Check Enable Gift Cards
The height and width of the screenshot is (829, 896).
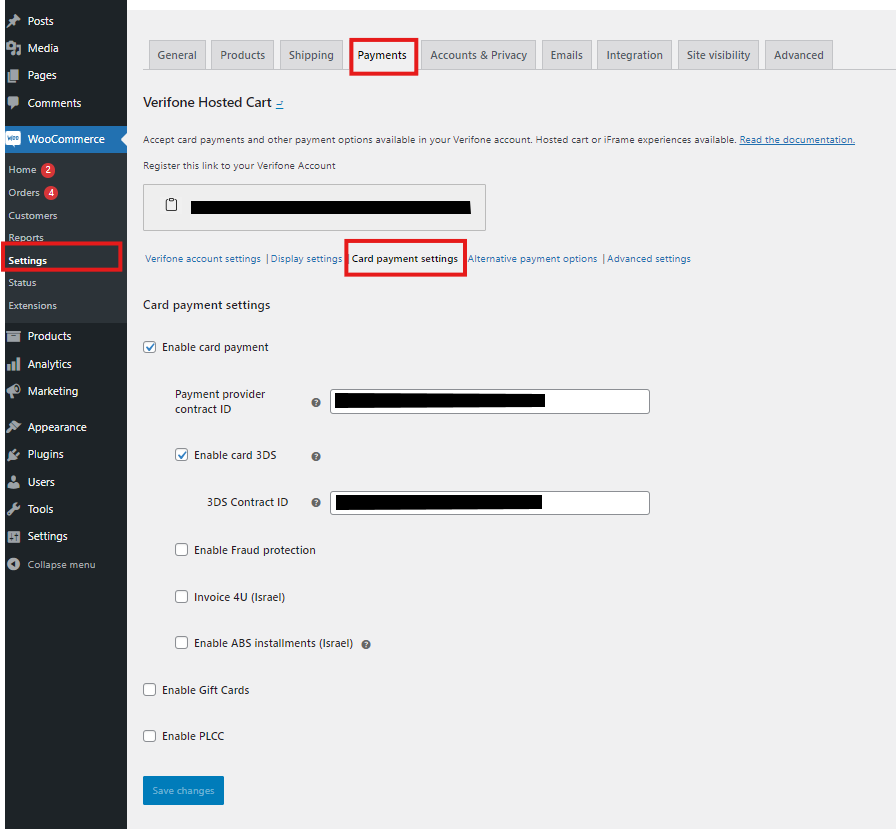click(x=150, y=690)
